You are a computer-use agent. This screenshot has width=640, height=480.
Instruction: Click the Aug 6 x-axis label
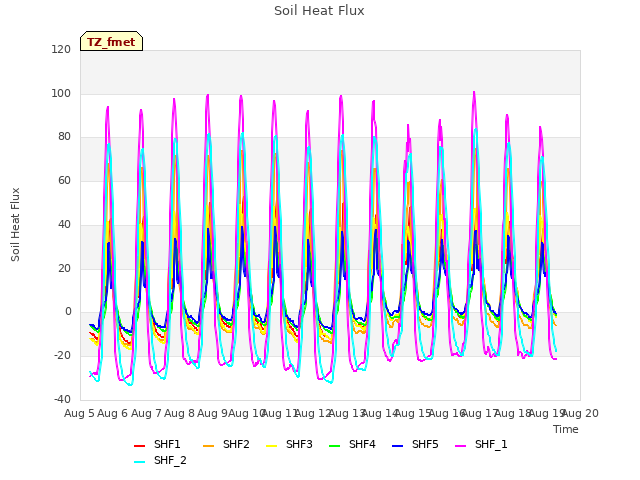point(113,413)
